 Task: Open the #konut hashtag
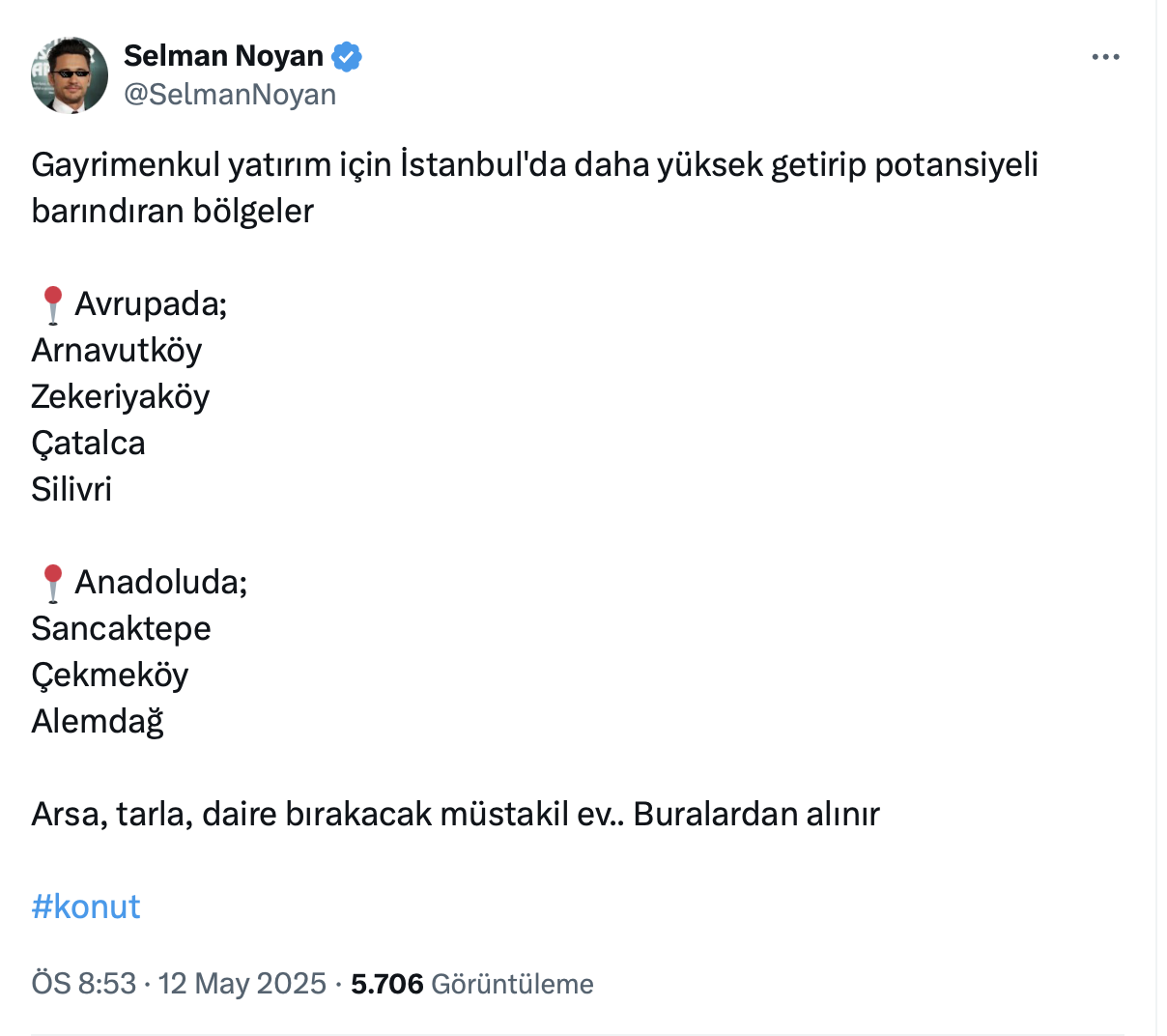point(86,906)
